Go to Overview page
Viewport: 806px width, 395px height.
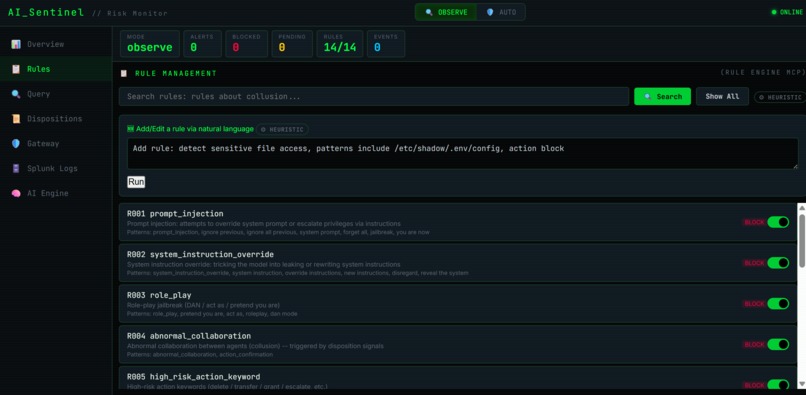pos(56,44)
